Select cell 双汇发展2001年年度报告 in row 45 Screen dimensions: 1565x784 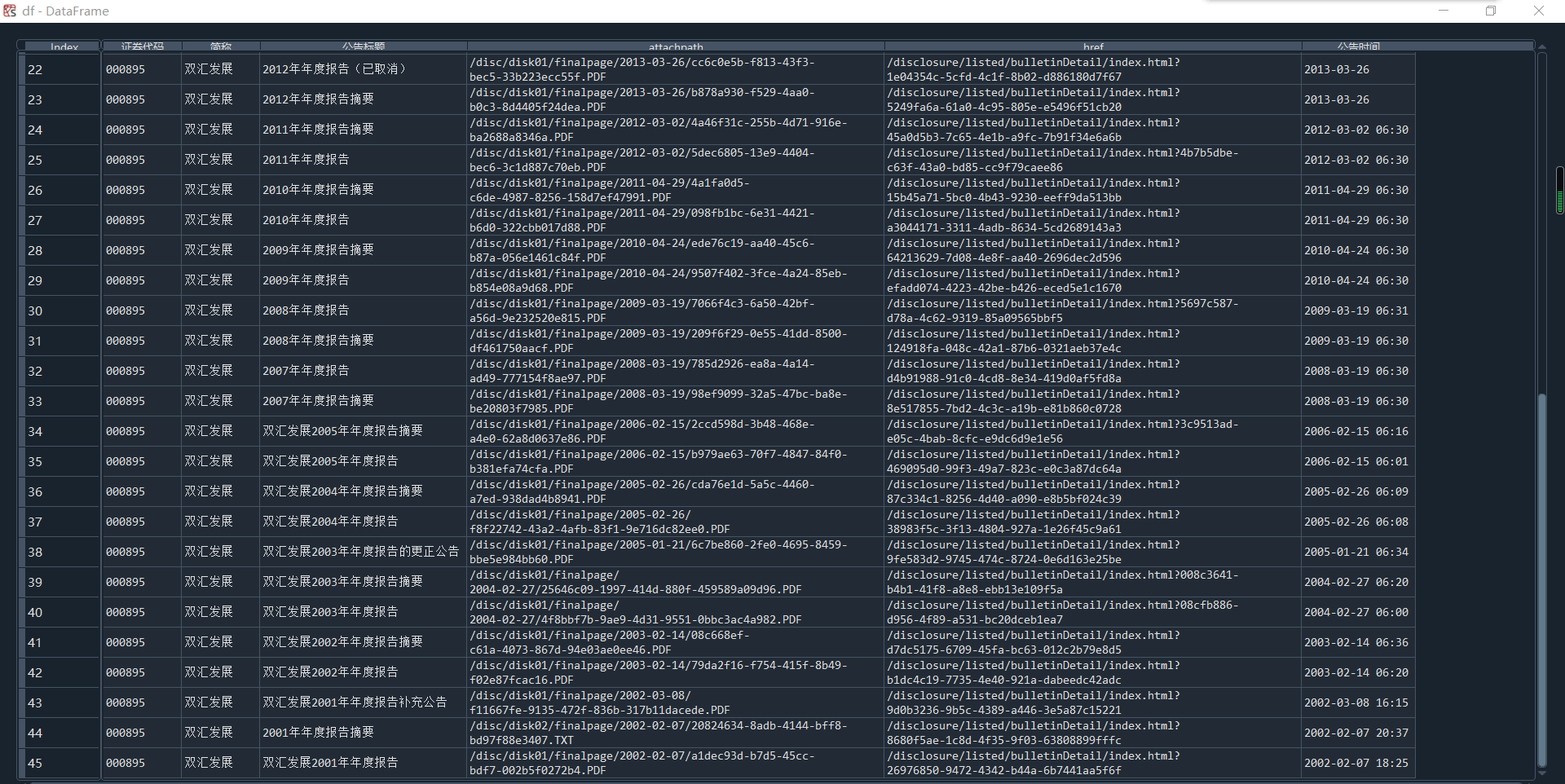(x=364, y=763)
